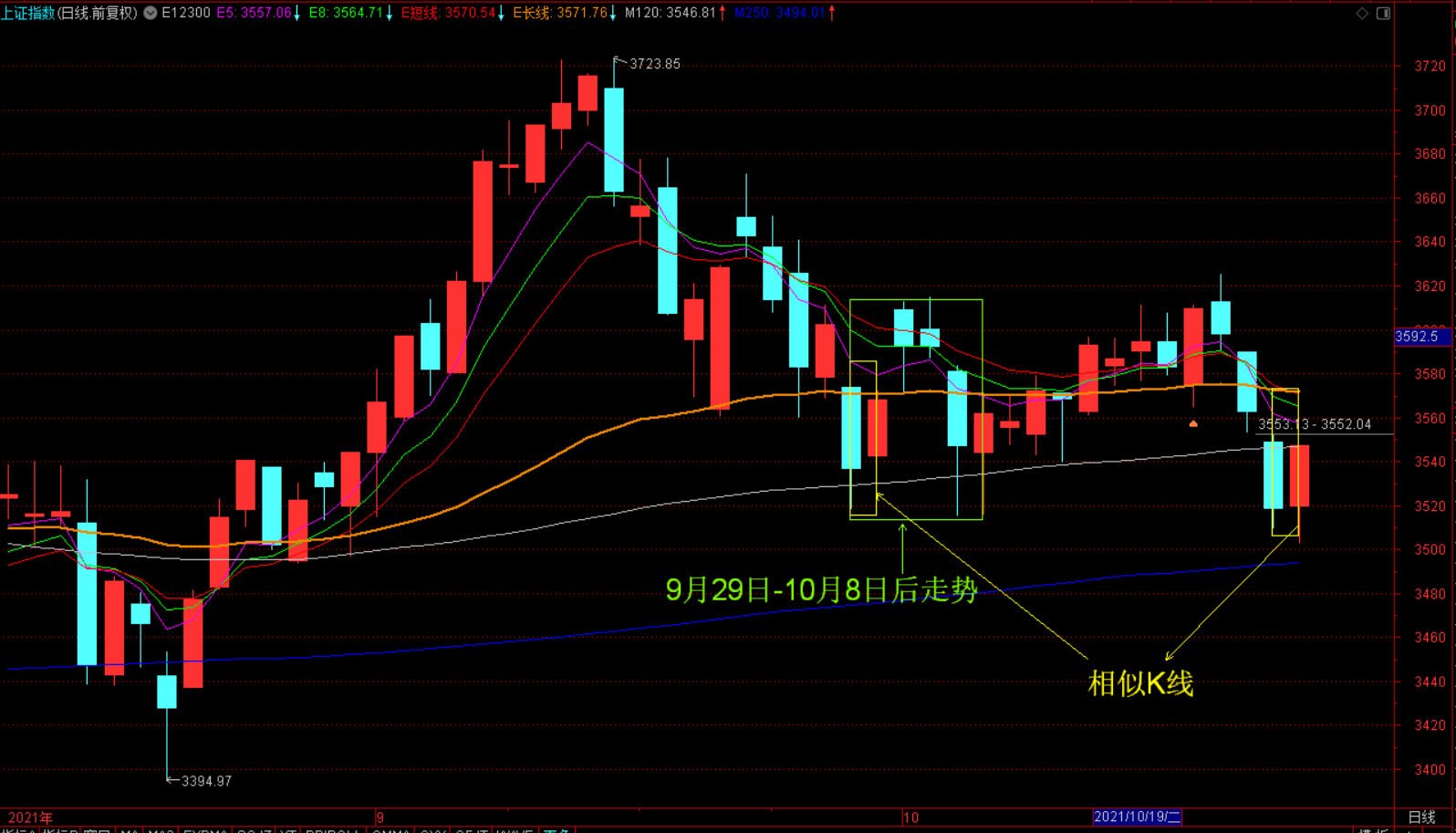The height and width of the screenshot is (833, 1456).
Task: Click the month 10 label on time axis
Action: click(x=910, y=817)
